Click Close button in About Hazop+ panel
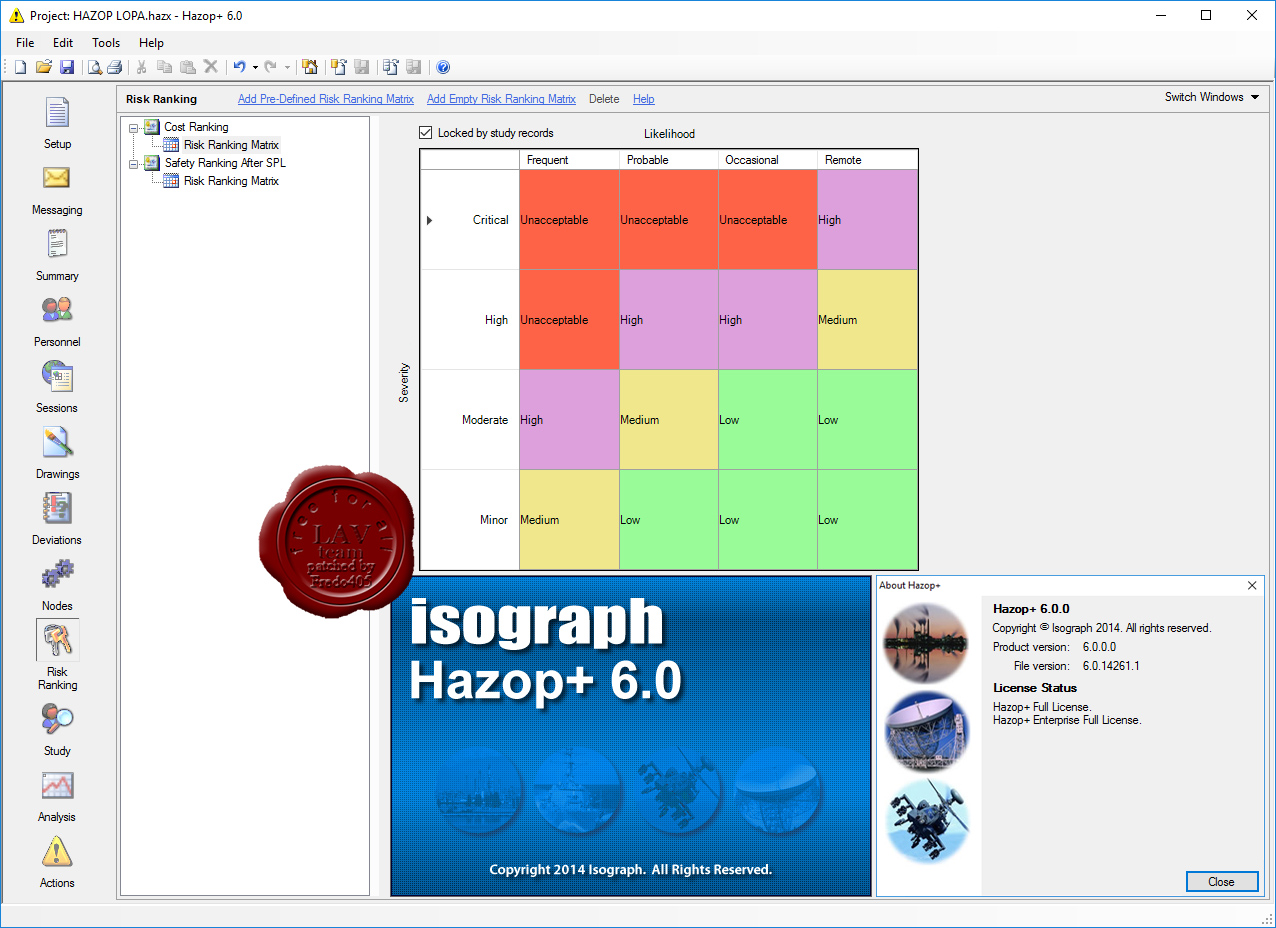The width and height of the screenshot is (1276, 928). 1221,882
